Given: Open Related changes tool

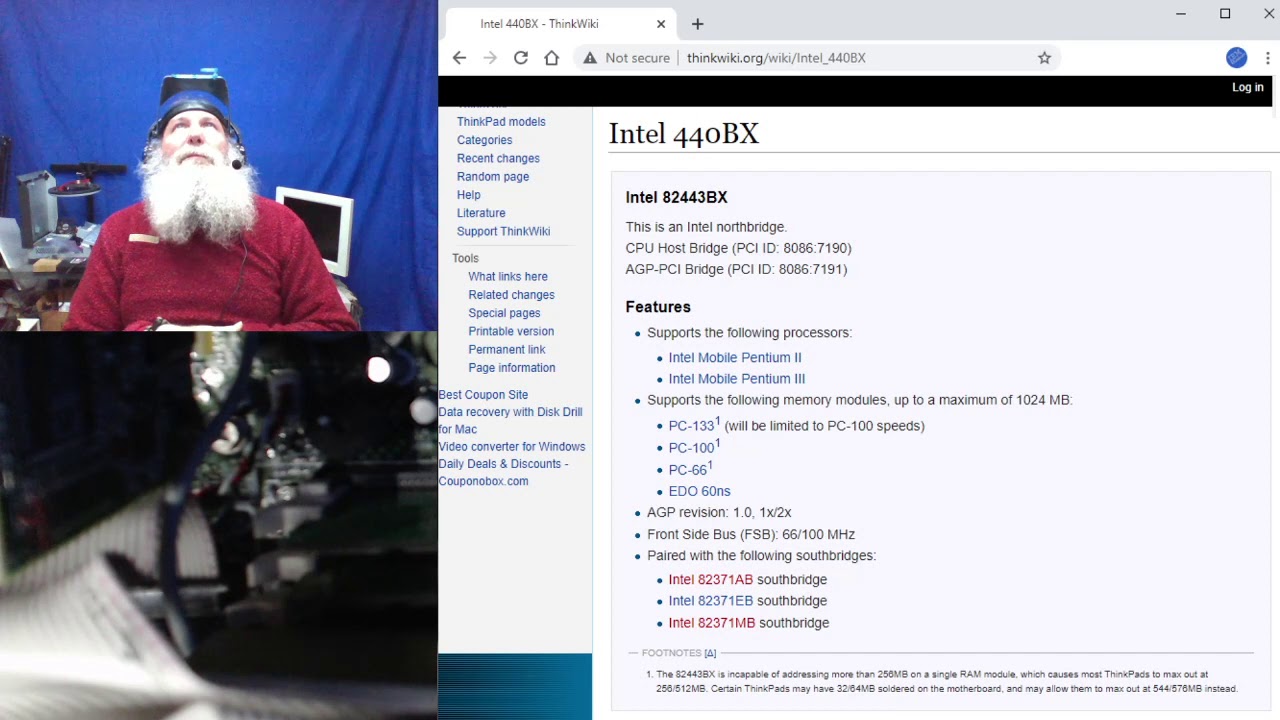Looking at the screenshot, I should (511, 295).
